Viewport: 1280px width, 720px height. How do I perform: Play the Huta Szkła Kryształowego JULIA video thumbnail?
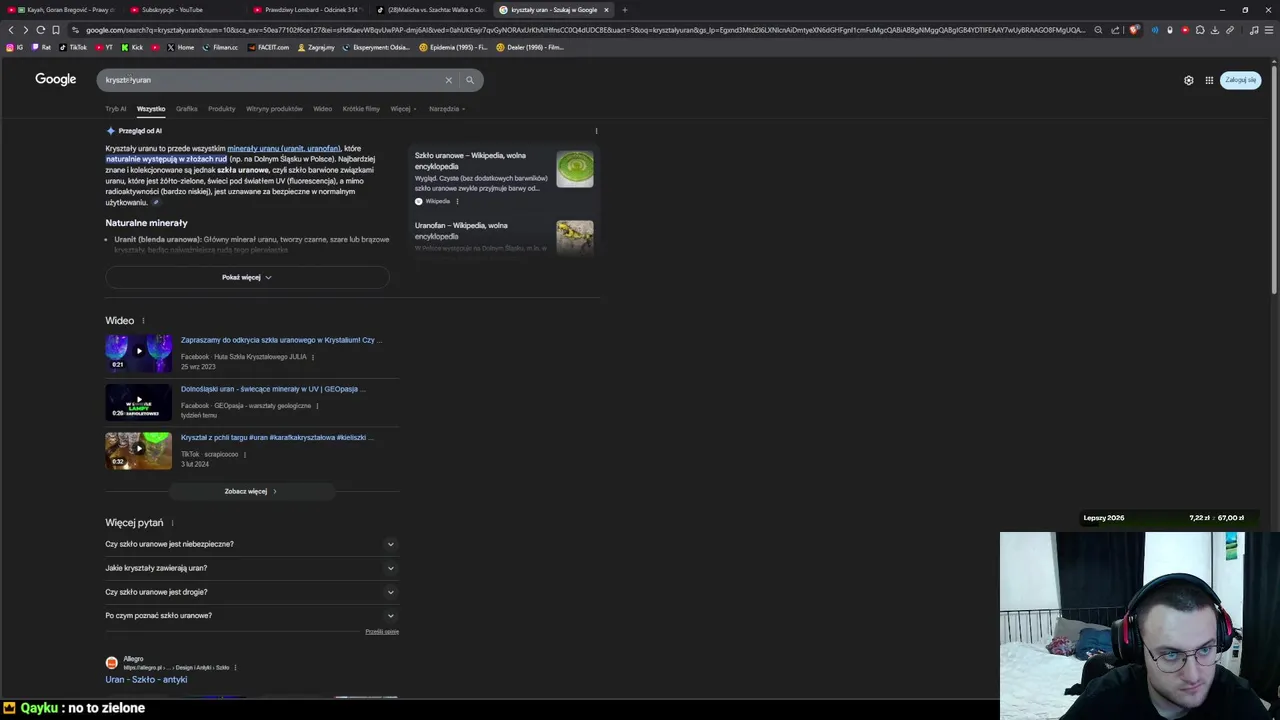click(x=138, y=352)
